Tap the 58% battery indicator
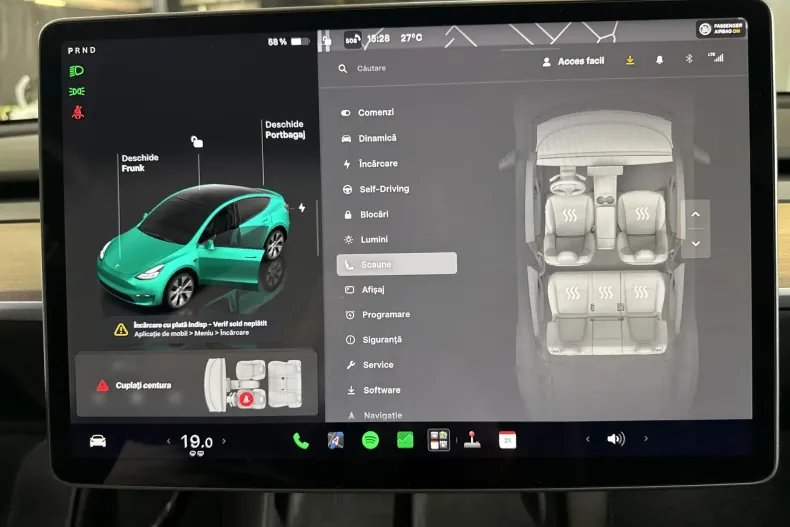This screenshot has height=527, width=790. [x=288, y=41]
